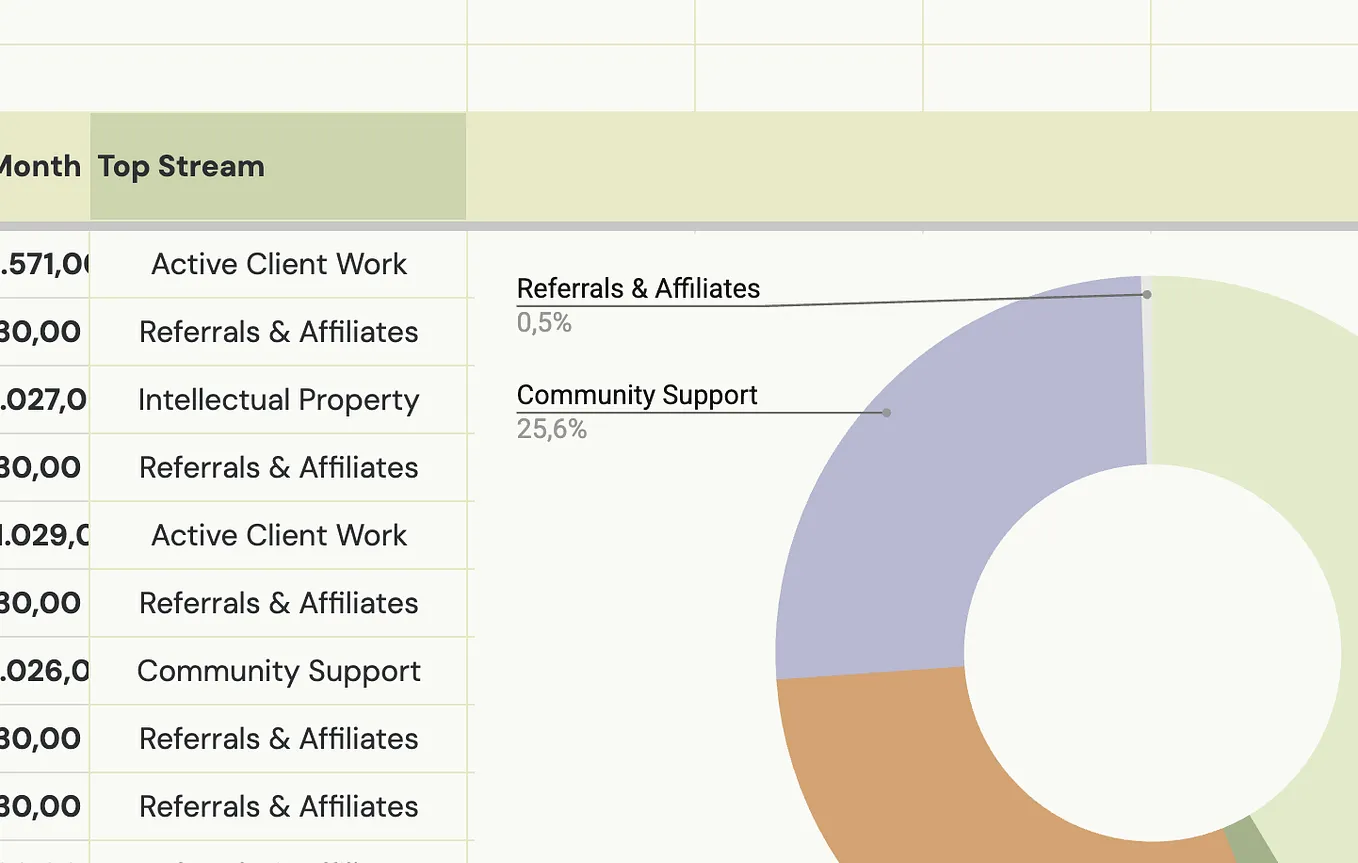Screen dimensions: 1358x863
Task: Click the cell showing 1.029,0
Action: pos(44,535)
